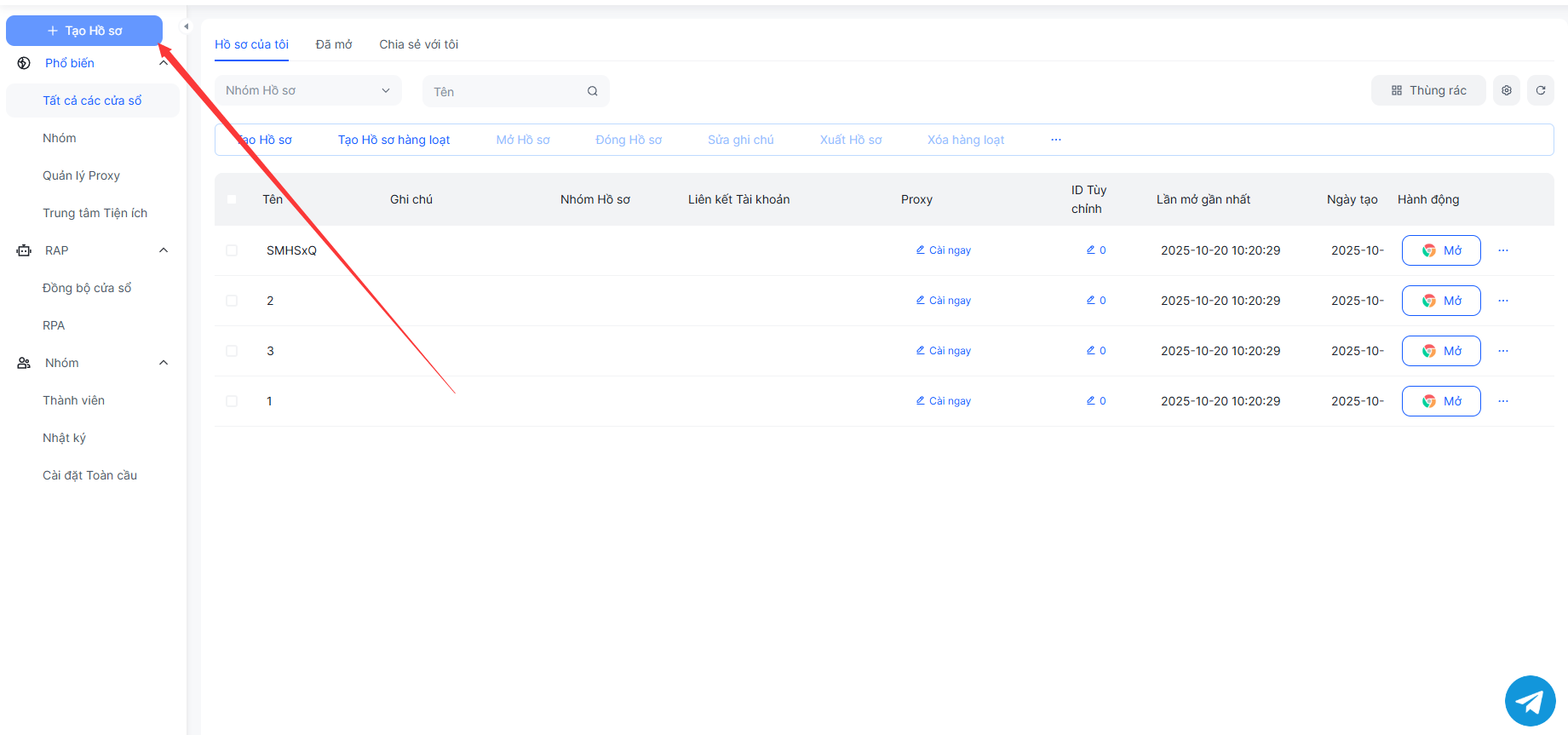This screenshot has width=1568, height=735.
Task: Open more actions for profile 1 row
Action: tap(1502, 401)
